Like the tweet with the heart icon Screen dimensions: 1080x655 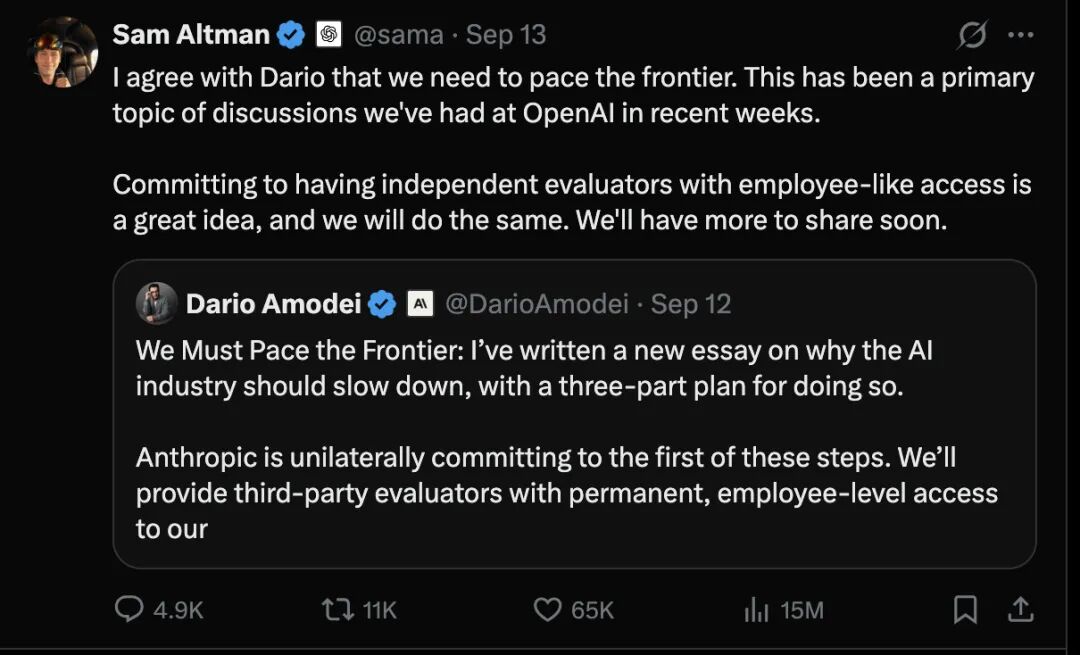point(548,610)
